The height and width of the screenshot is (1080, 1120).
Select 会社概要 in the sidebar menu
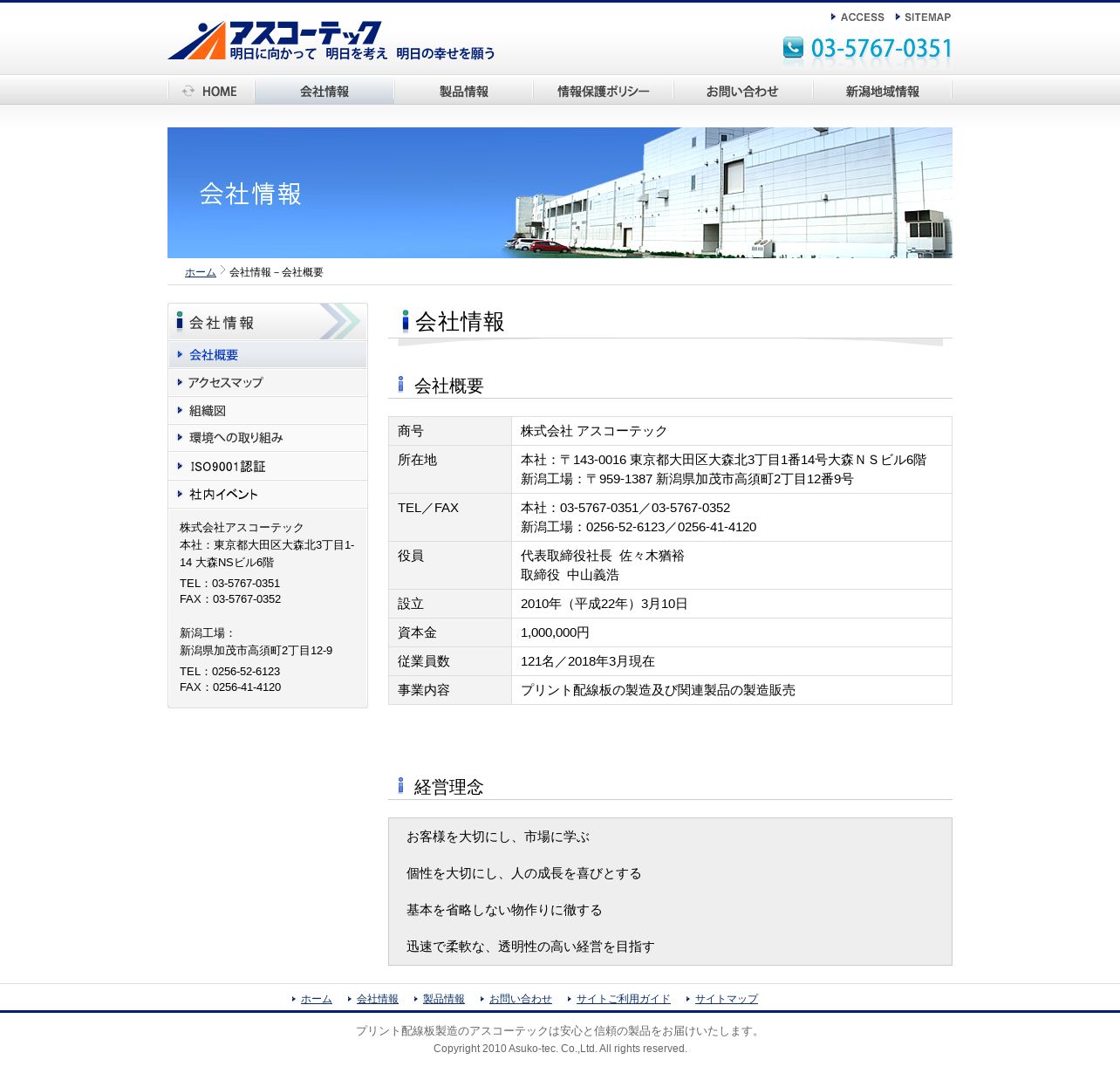pos(268,355)
